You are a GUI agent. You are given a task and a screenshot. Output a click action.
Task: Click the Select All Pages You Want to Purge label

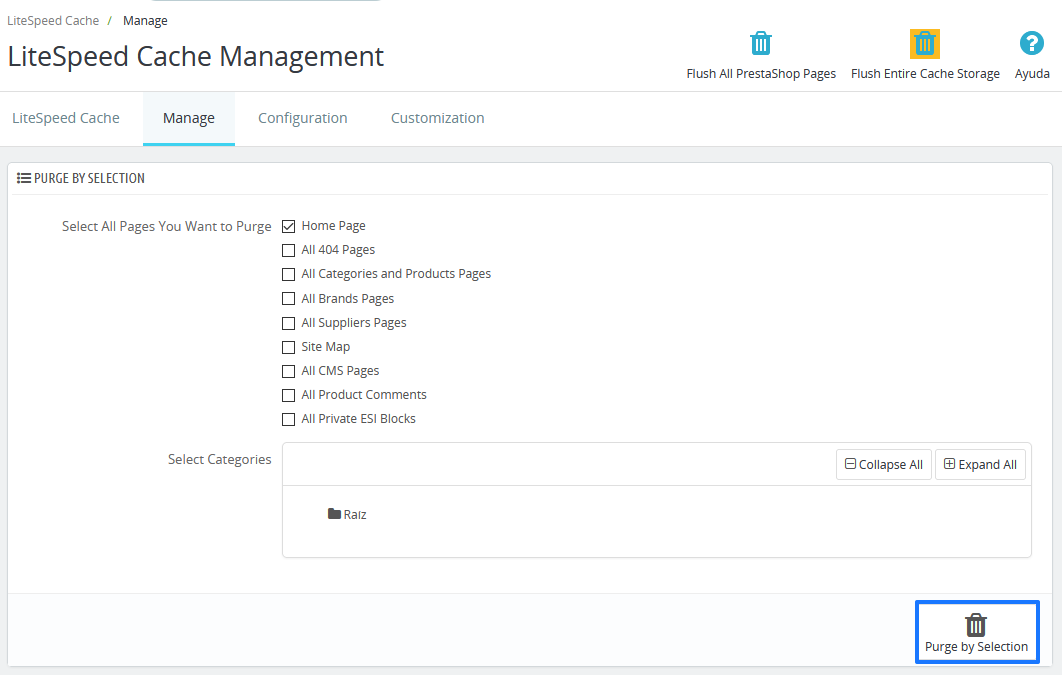pos(167,226)
